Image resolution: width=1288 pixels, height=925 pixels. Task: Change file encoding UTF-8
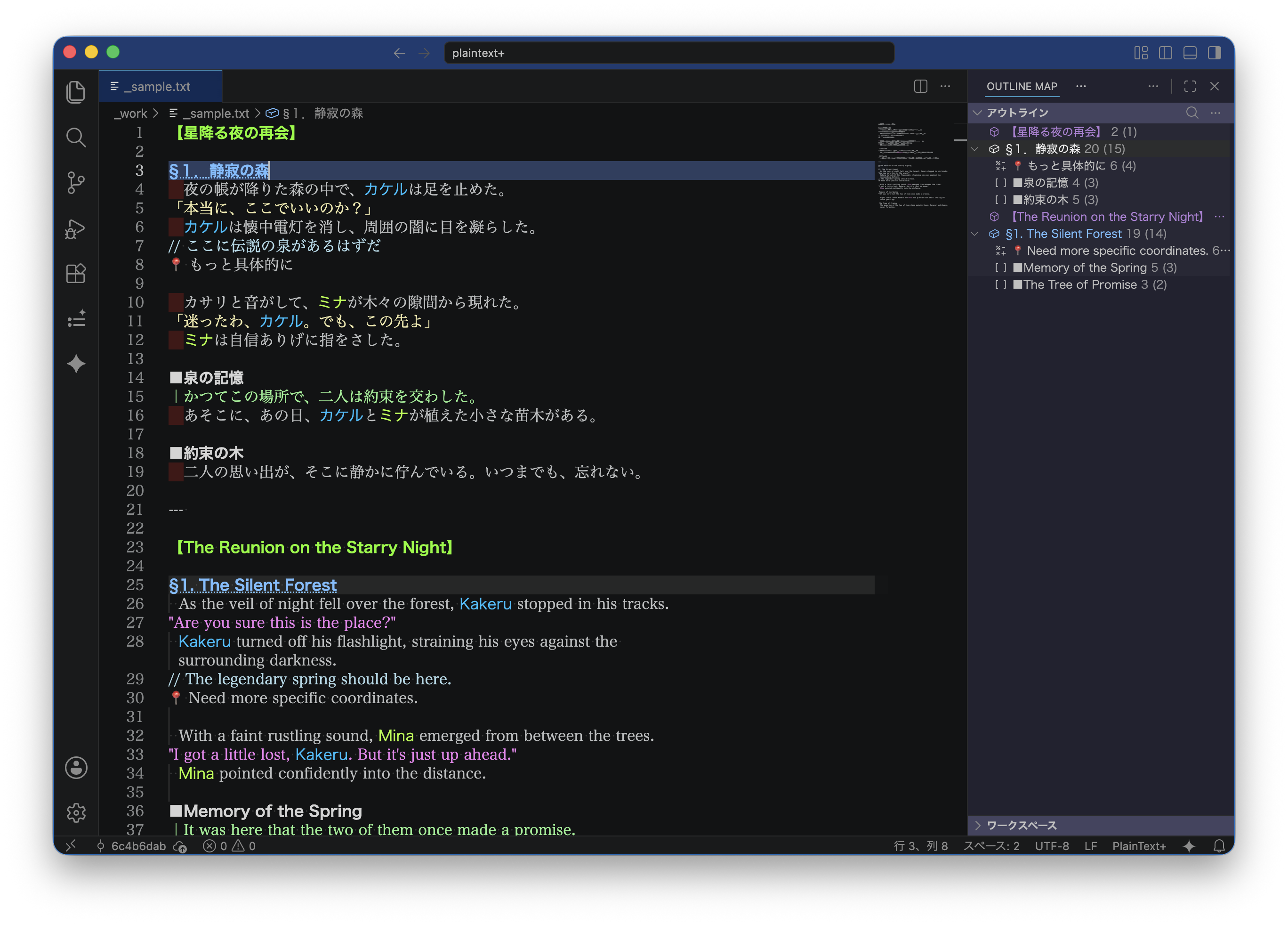pyautogui.click(x=1051, y=846)
